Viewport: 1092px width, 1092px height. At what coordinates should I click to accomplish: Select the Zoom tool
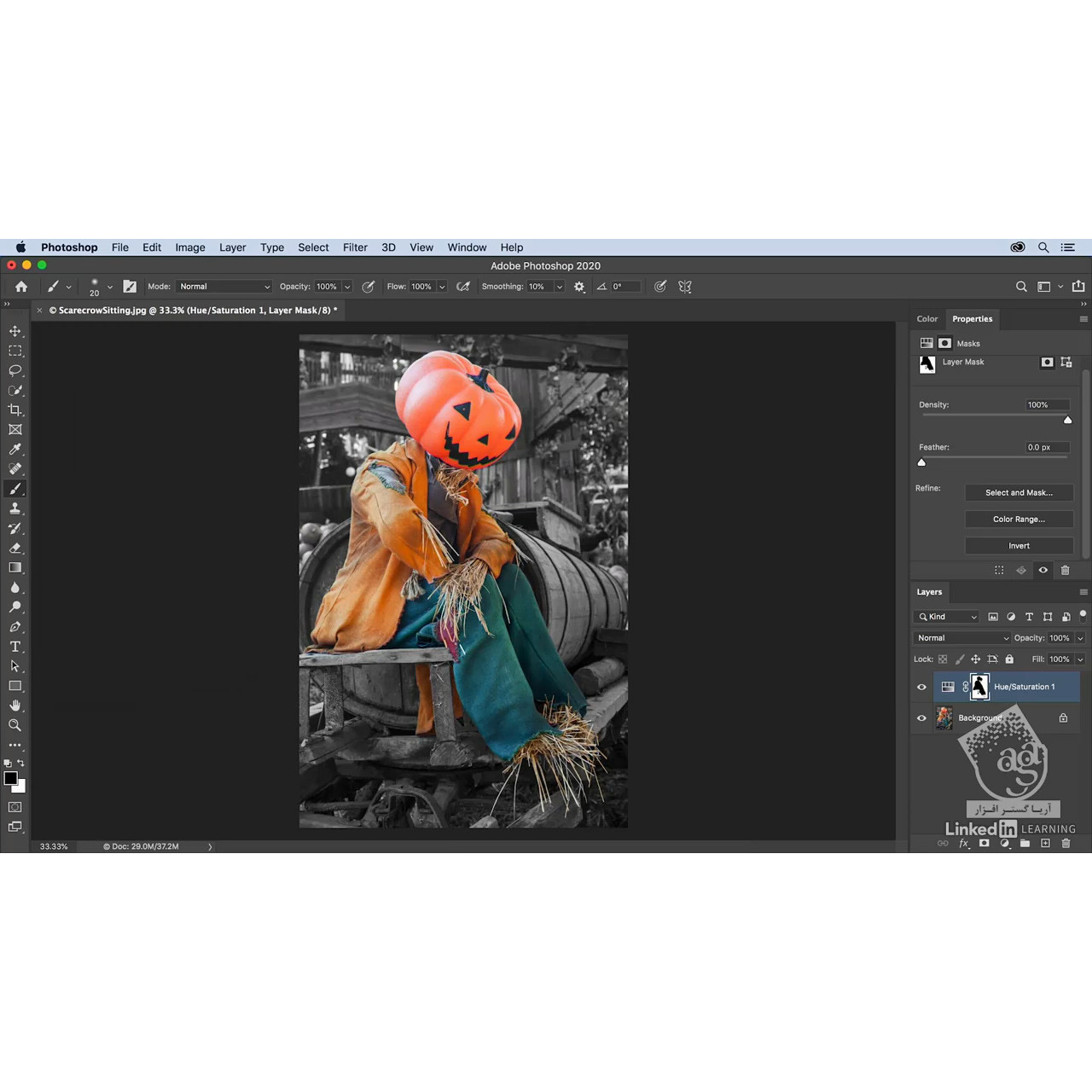15,725
